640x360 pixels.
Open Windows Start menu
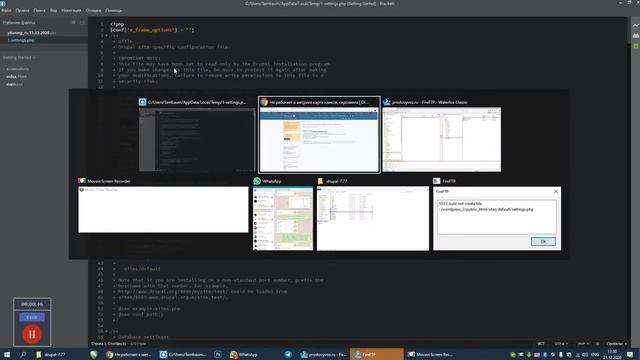(x=7, y=354)
